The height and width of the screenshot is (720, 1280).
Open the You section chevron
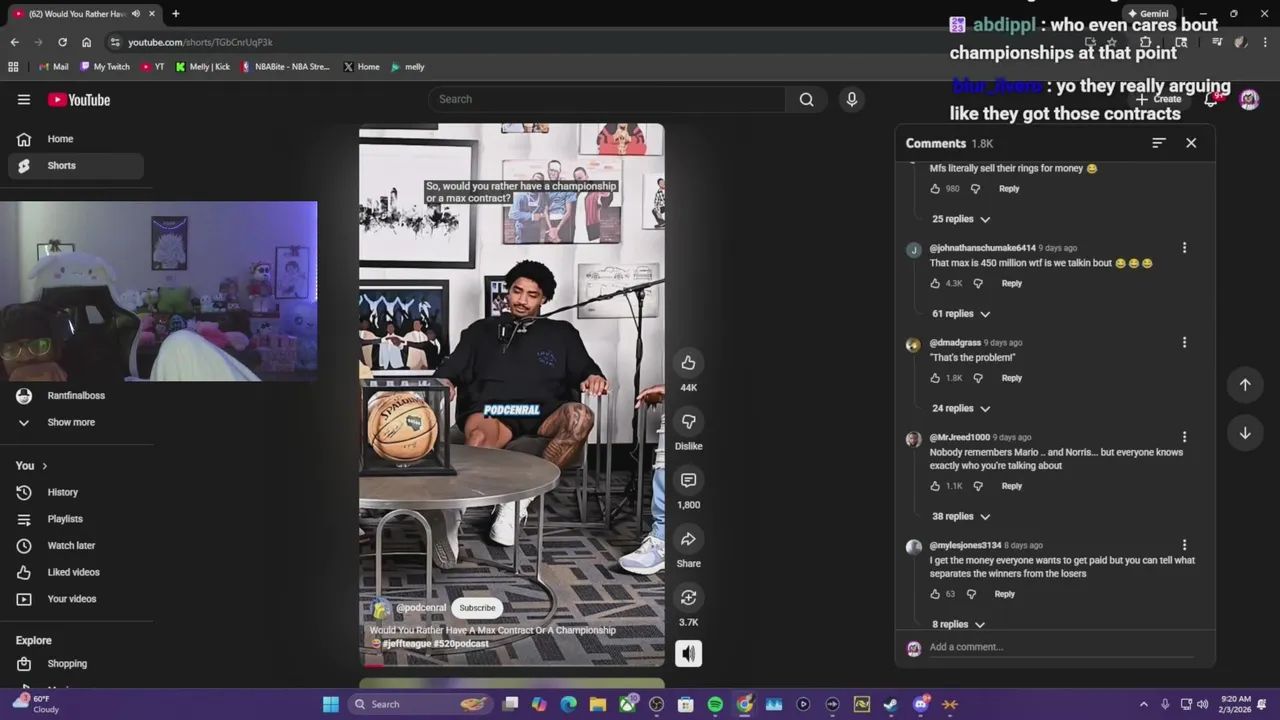pos(44,466)
